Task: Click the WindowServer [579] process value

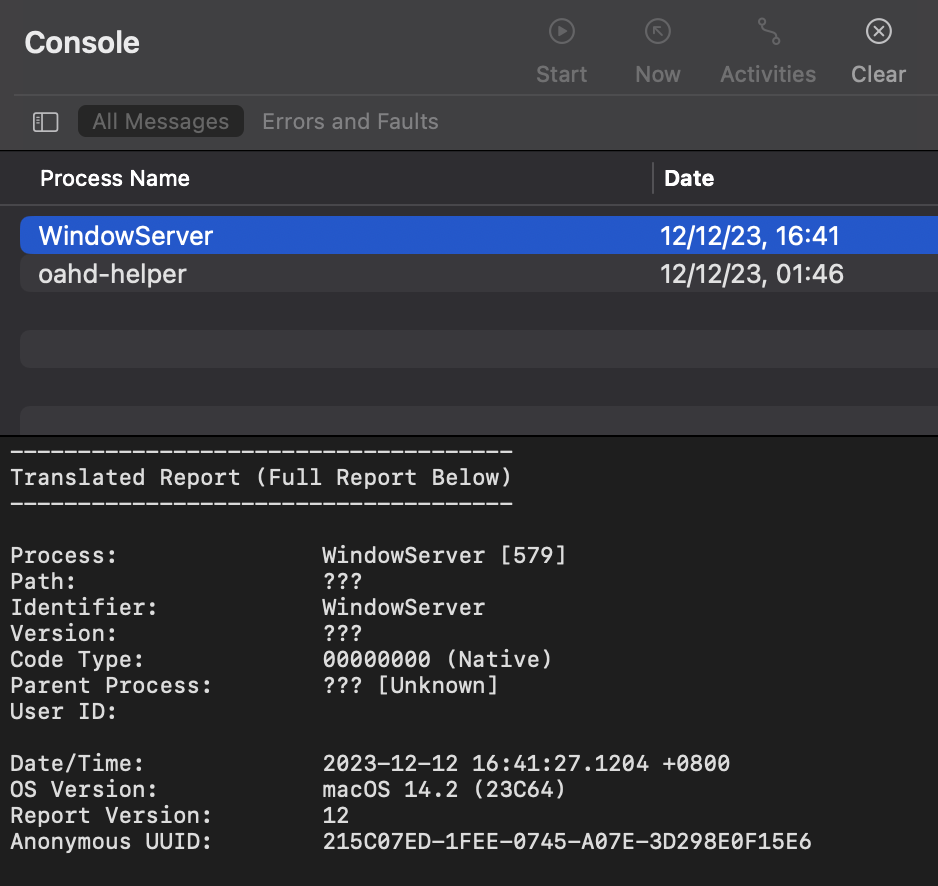Action: click(444, 555)
